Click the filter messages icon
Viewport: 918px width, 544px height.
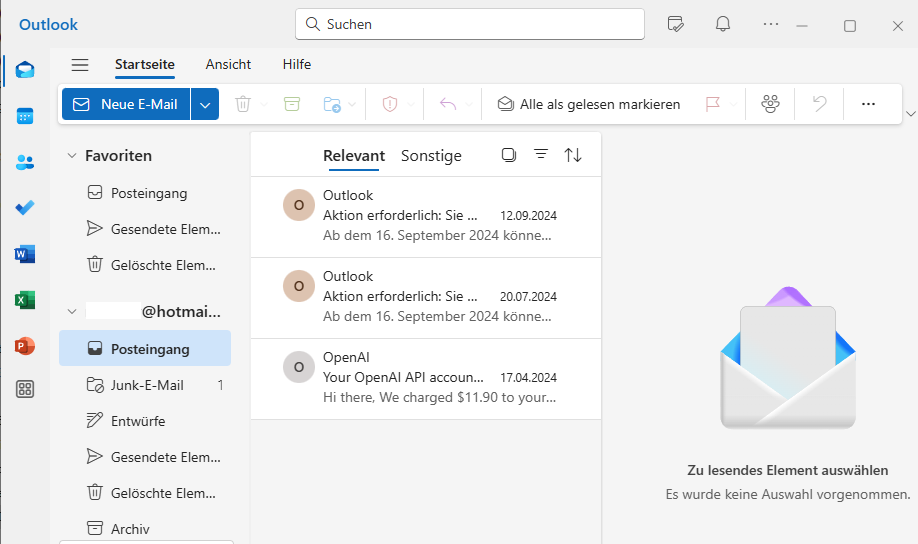(x=541, y=155)
